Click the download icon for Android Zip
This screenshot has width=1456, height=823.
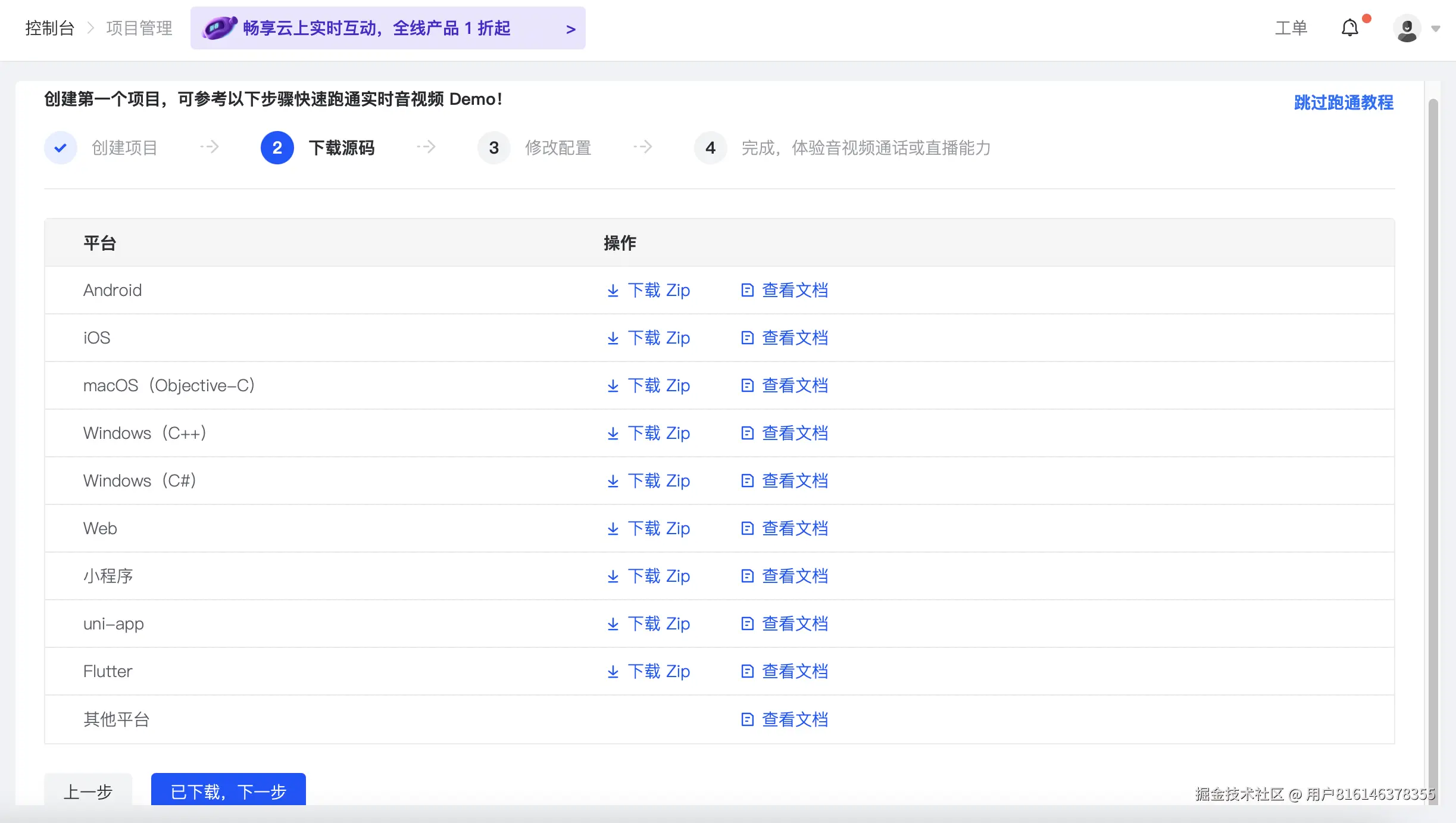click(613, 291)
